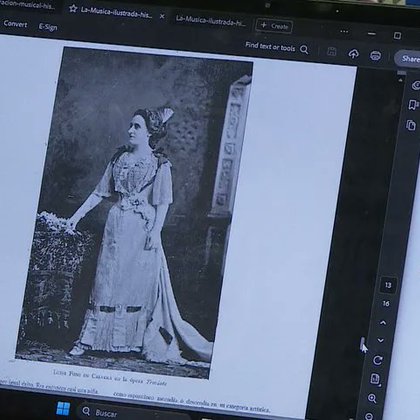Print the document

point(376,56)
